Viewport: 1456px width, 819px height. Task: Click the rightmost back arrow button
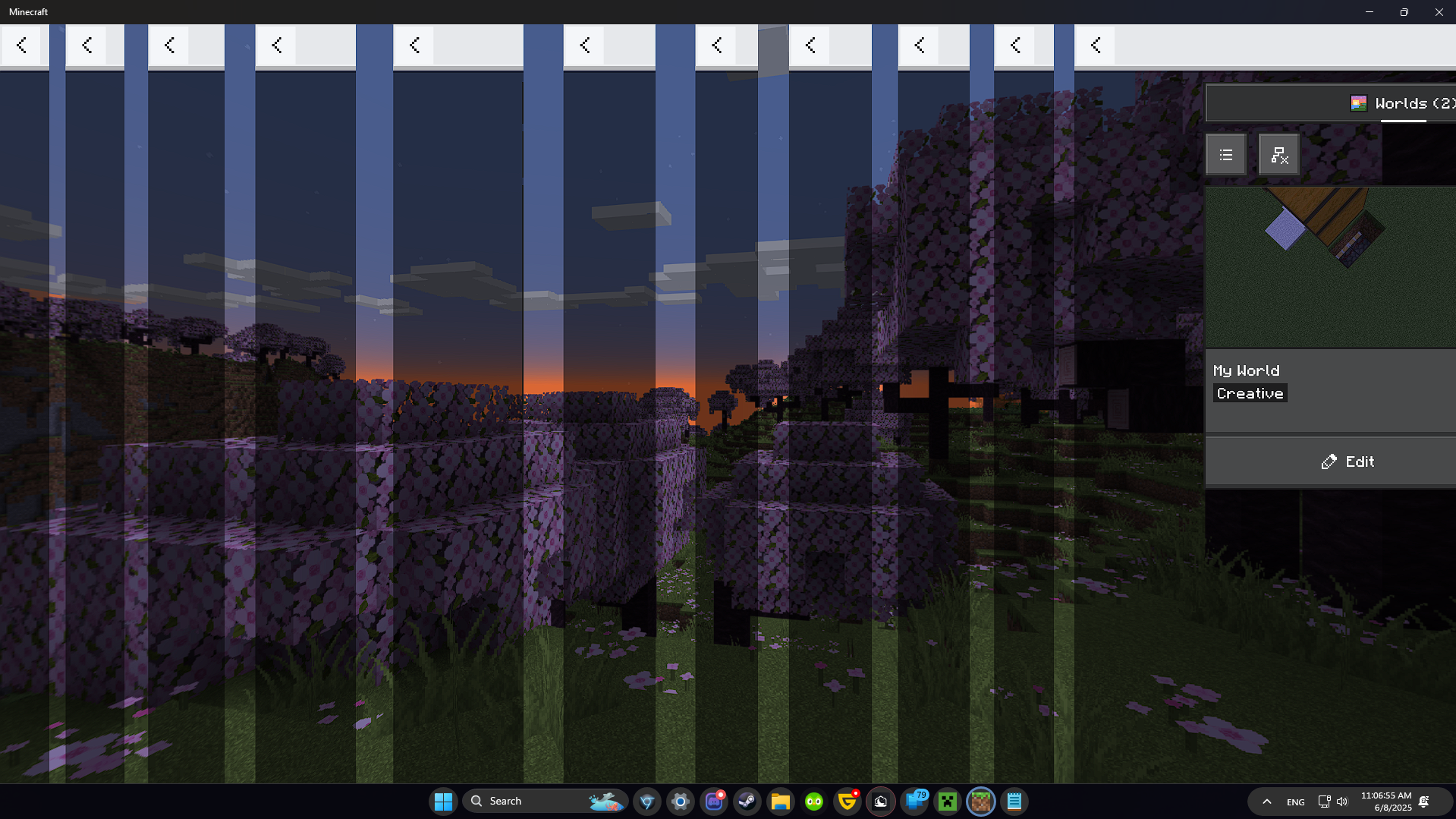point(1096,46)
